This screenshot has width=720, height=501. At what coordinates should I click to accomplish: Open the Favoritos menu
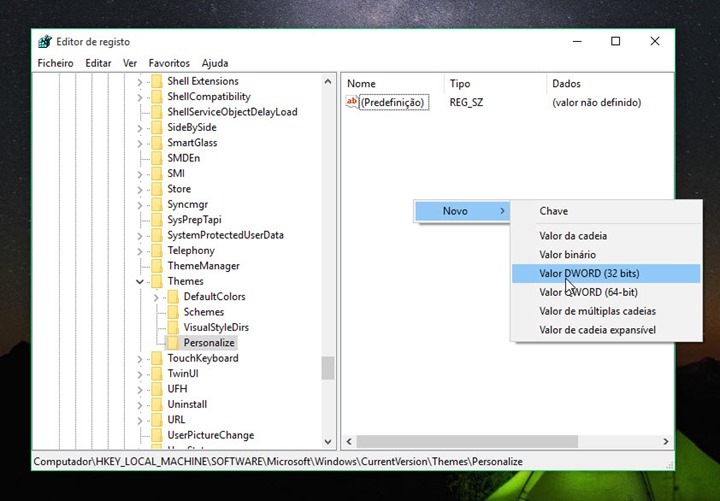pyautogui.click(x=169, y=63)
